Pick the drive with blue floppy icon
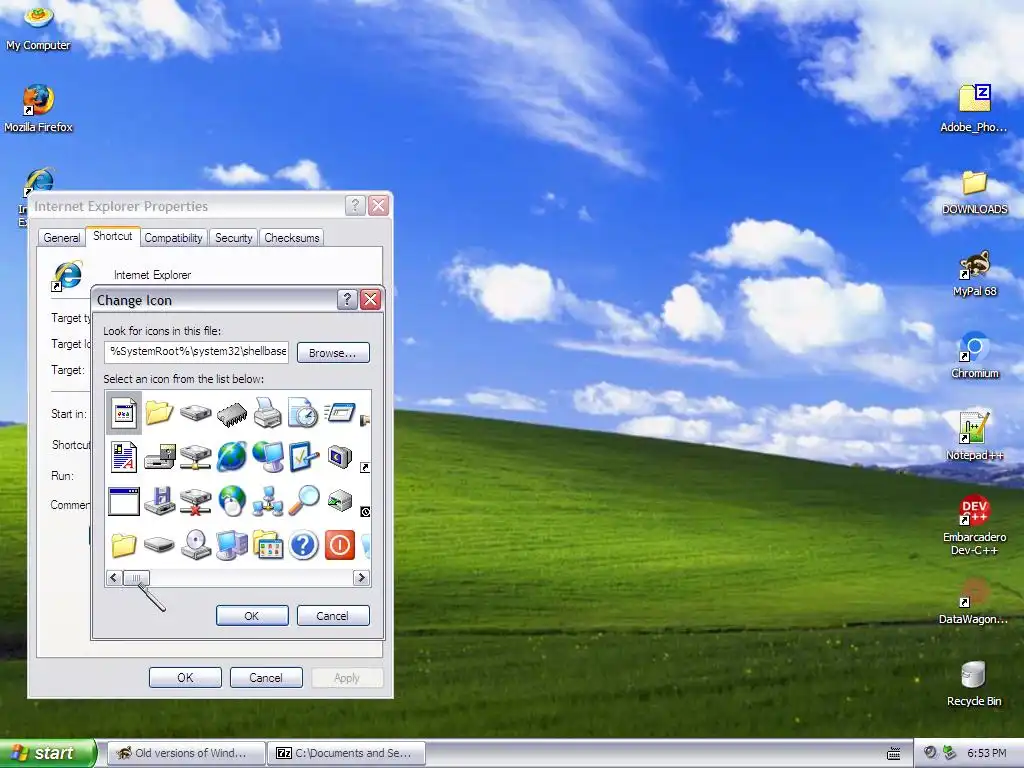 coord(159,501)
